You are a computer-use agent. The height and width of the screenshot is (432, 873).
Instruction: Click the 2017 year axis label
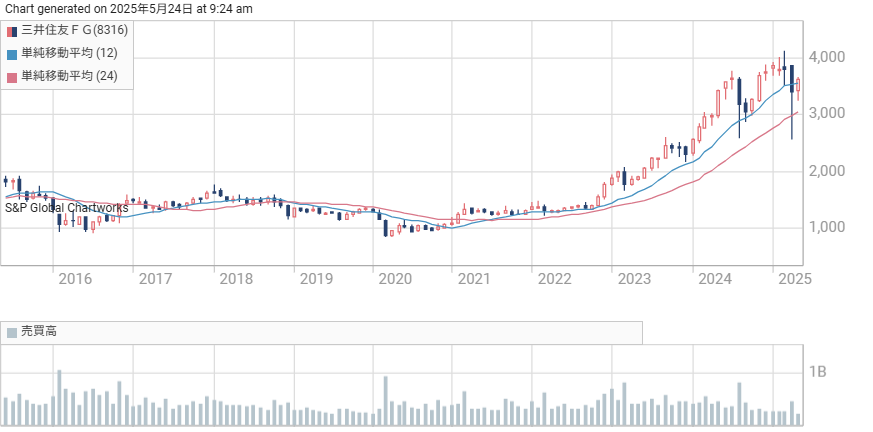(155, 279)
